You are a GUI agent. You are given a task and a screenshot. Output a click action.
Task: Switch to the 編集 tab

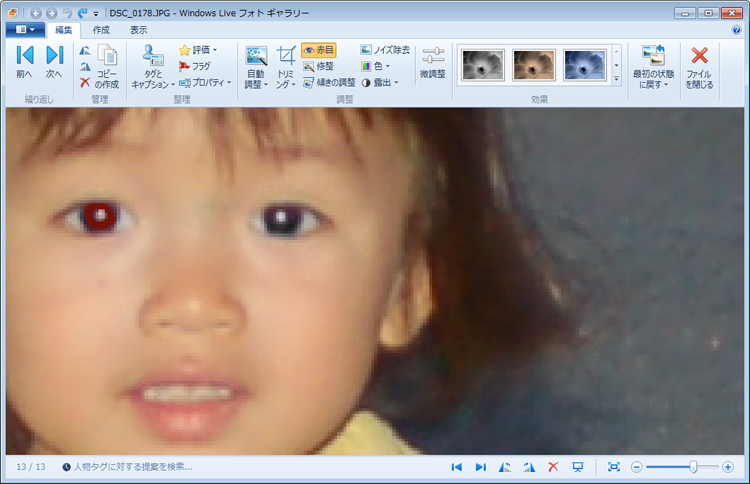coord(63,30)
